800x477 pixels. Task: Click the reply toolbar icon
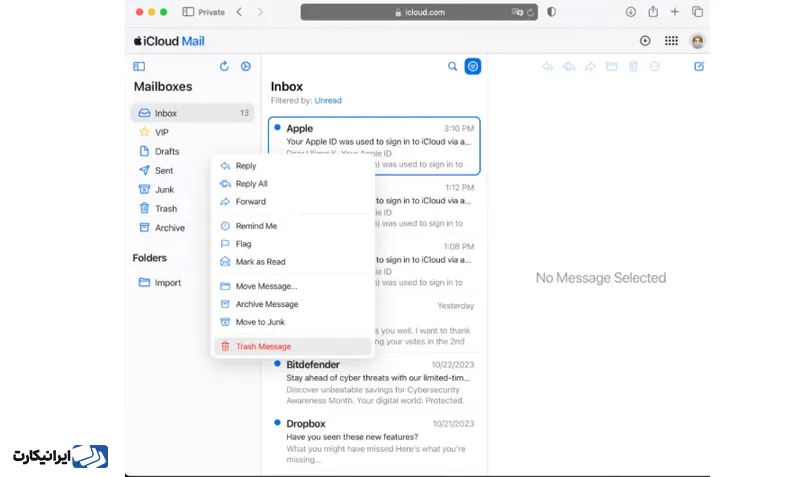(x=547, y=66)
